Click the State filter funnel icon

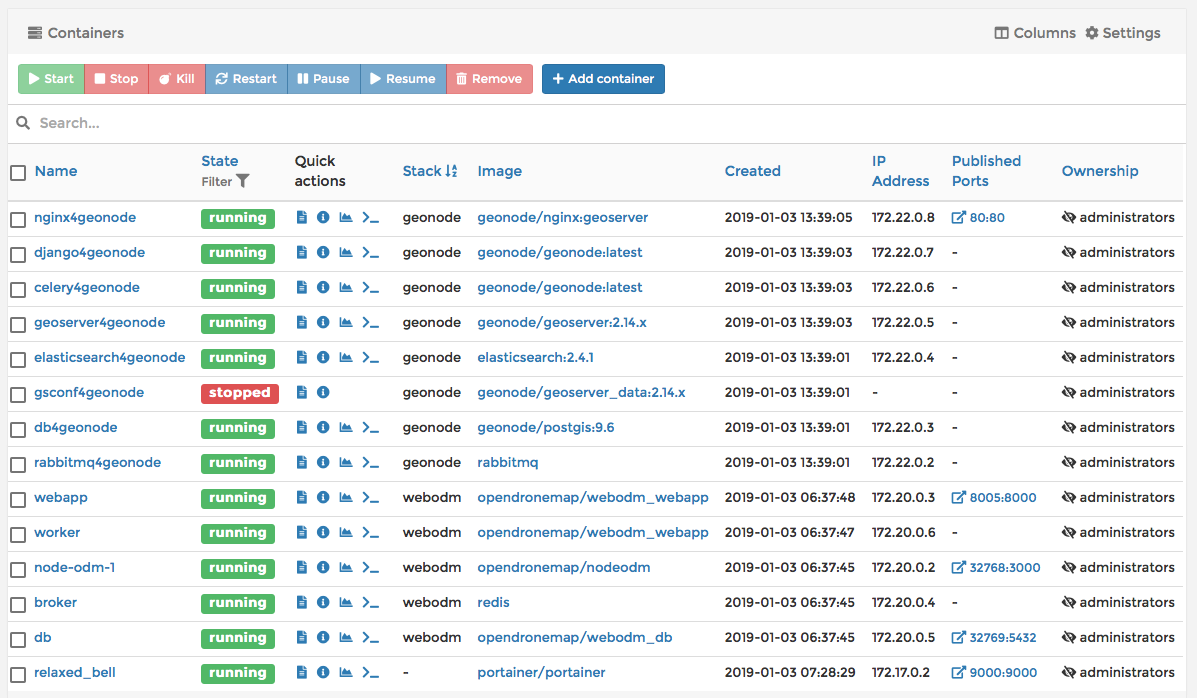click(243, 181)
